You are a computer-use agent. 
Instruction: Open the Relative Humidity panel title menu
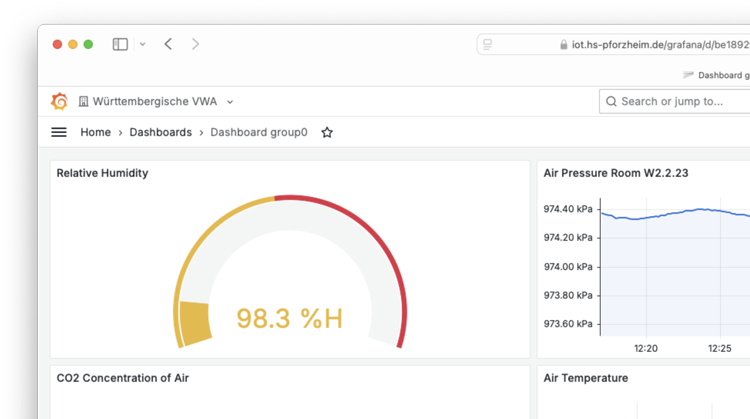tap(102, 173)
